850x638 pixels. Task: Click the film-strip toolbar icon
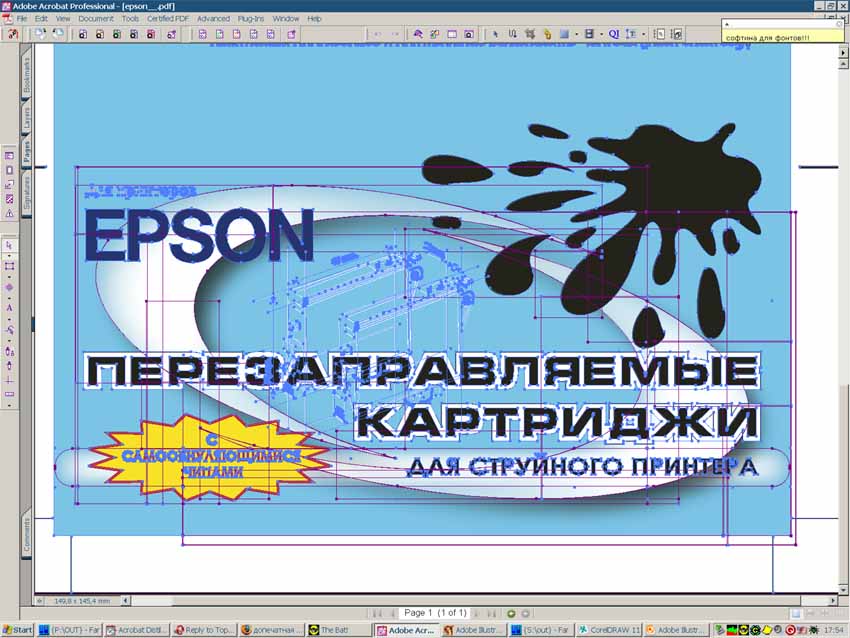(x=589, y=34)
